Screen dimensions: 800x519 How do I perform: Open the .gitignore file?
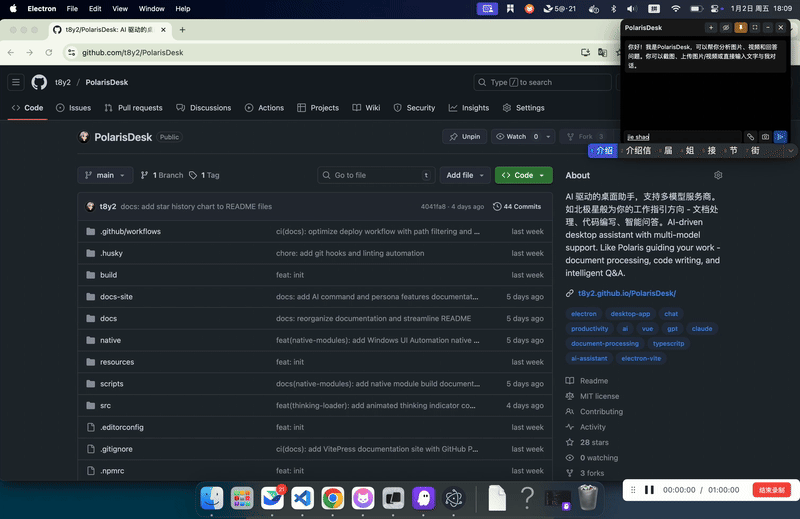coord(116,449)
